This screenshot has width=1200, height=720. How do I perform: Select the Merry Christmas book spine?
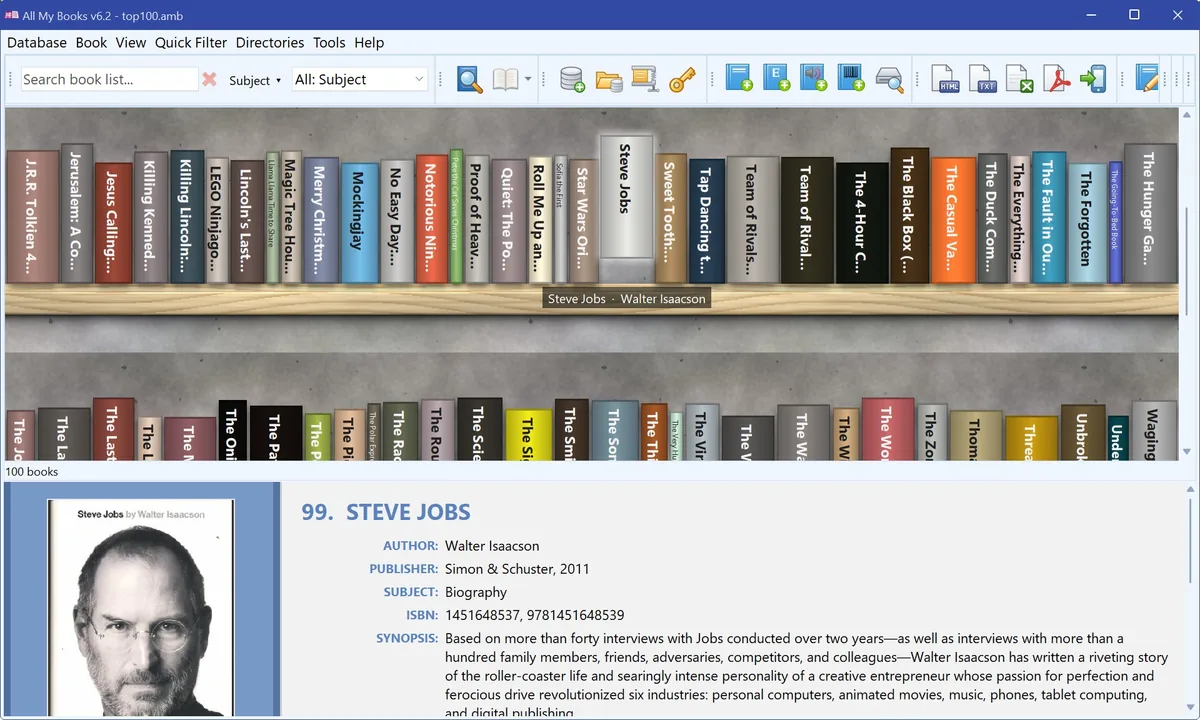(x=321, y=220)
